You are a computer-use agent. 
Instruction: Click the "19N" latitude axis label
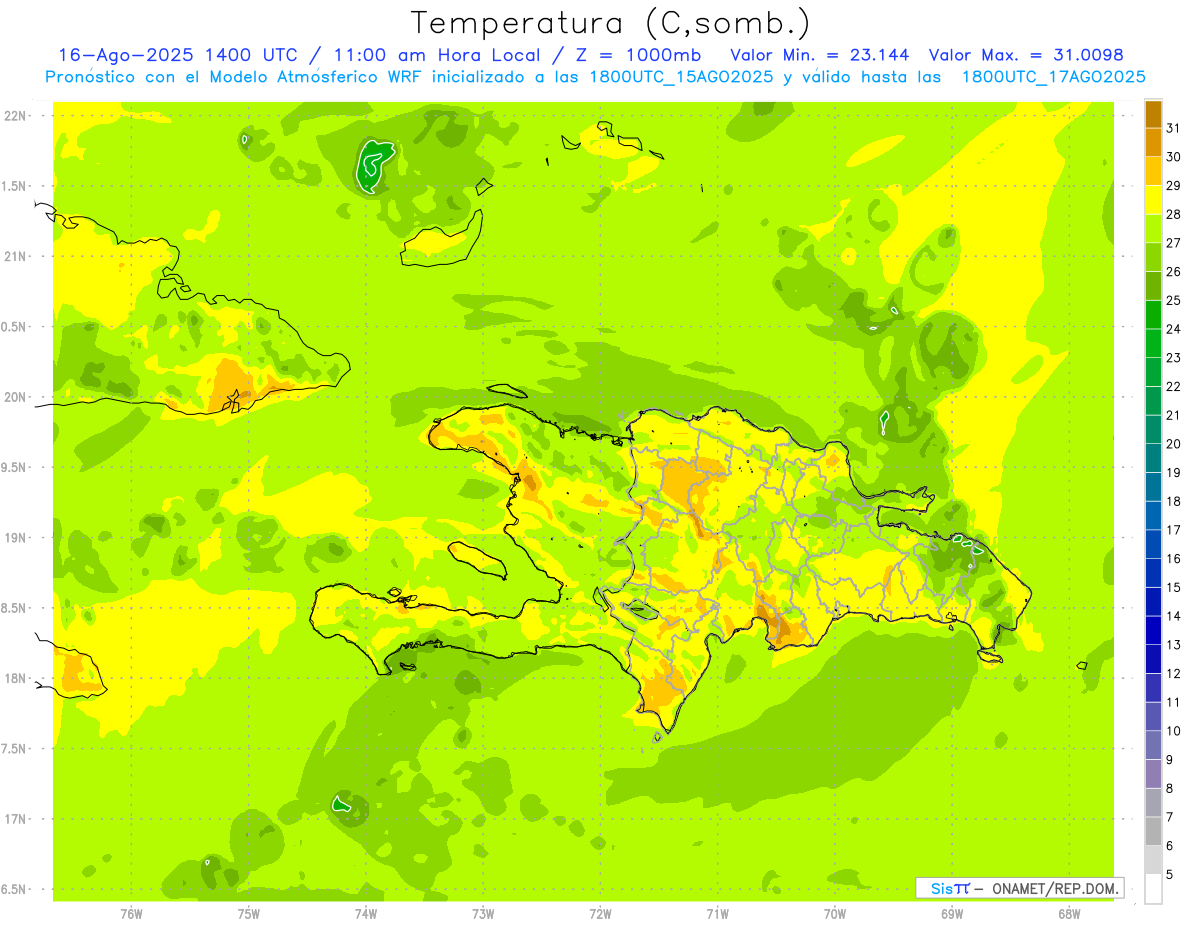(x=15, y=538)
